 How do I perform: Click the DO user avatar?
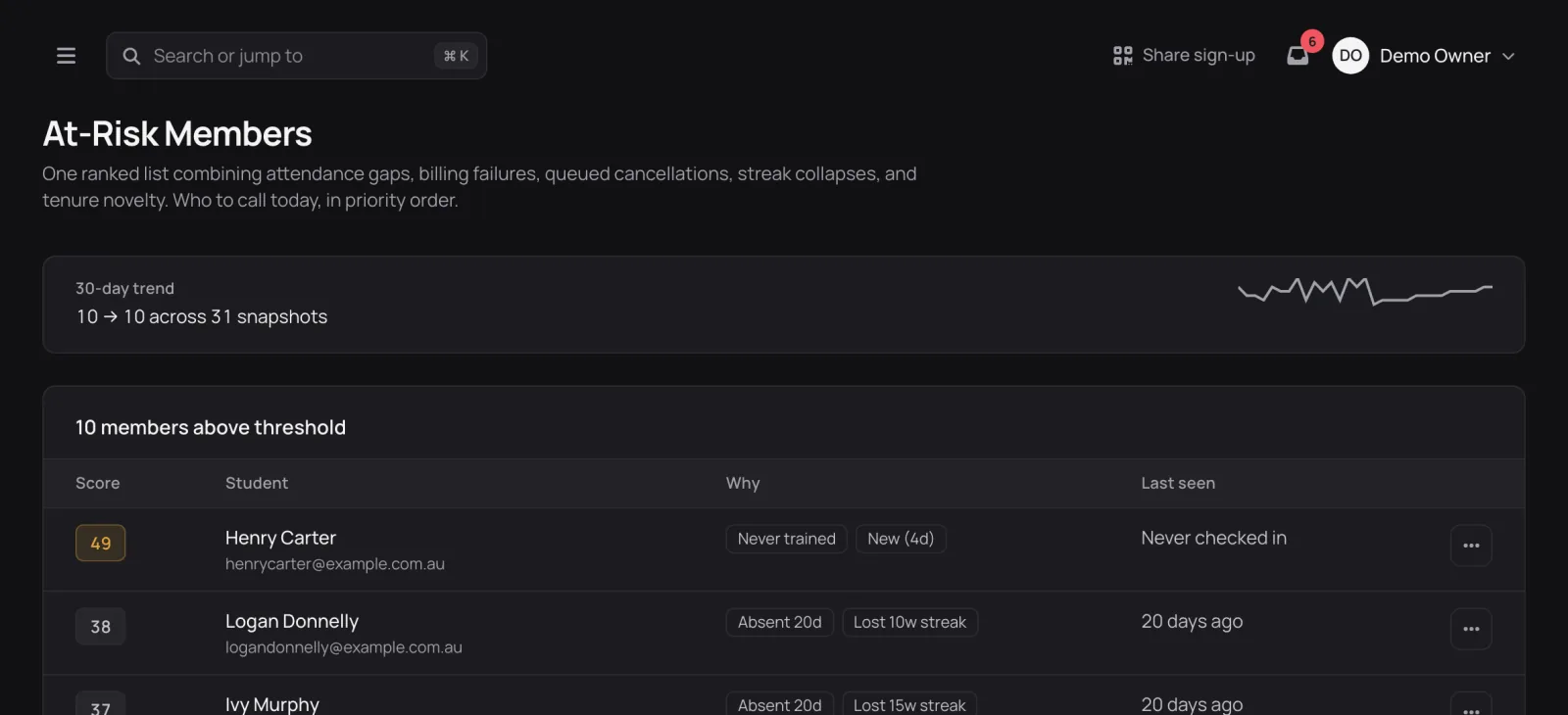1350,56
